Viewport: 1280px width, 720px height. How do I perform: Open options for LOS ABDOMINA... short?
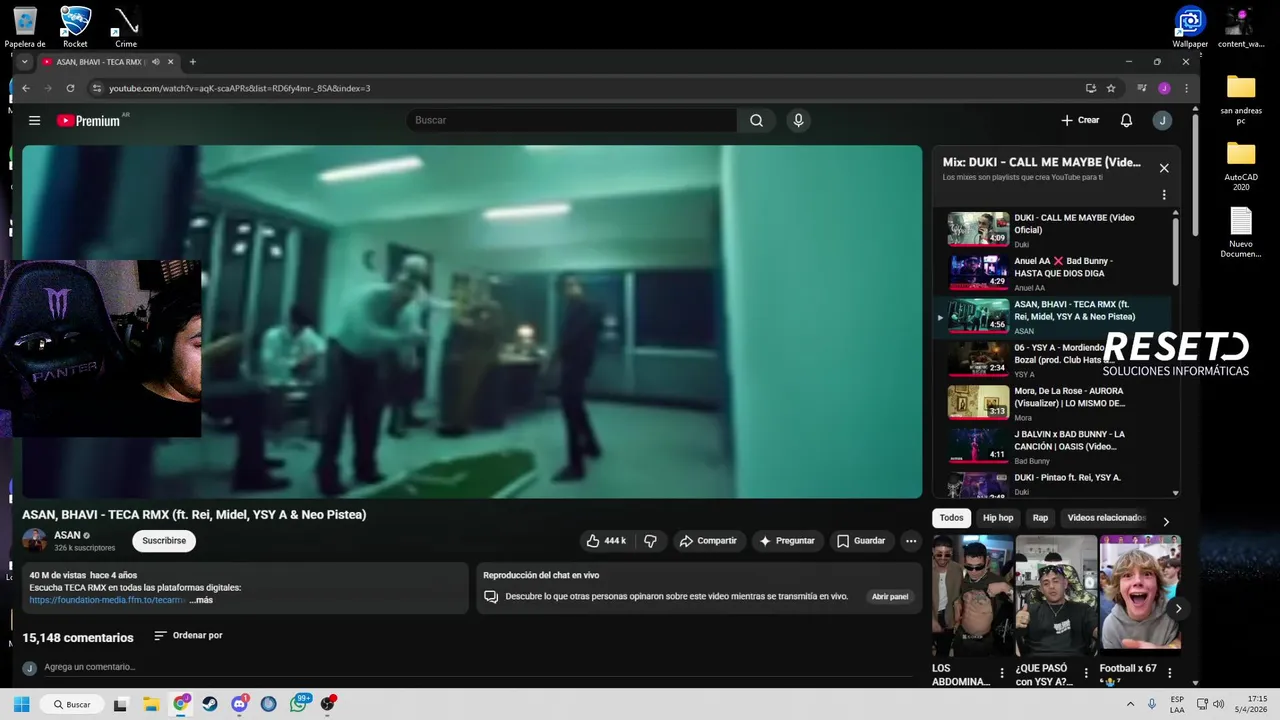(1002, 674)
